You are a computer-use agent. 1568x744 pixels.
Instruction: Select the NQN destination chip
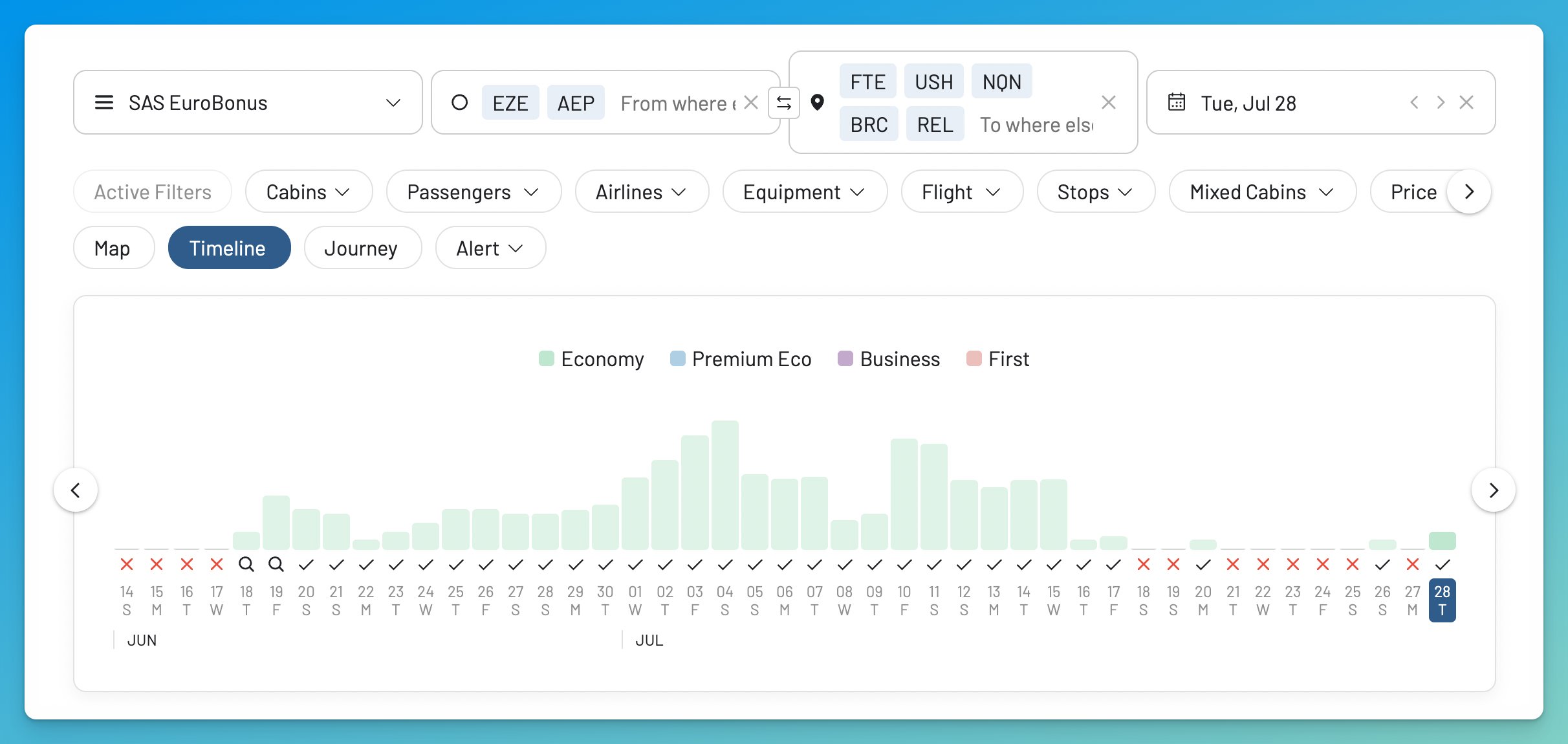1002,82
